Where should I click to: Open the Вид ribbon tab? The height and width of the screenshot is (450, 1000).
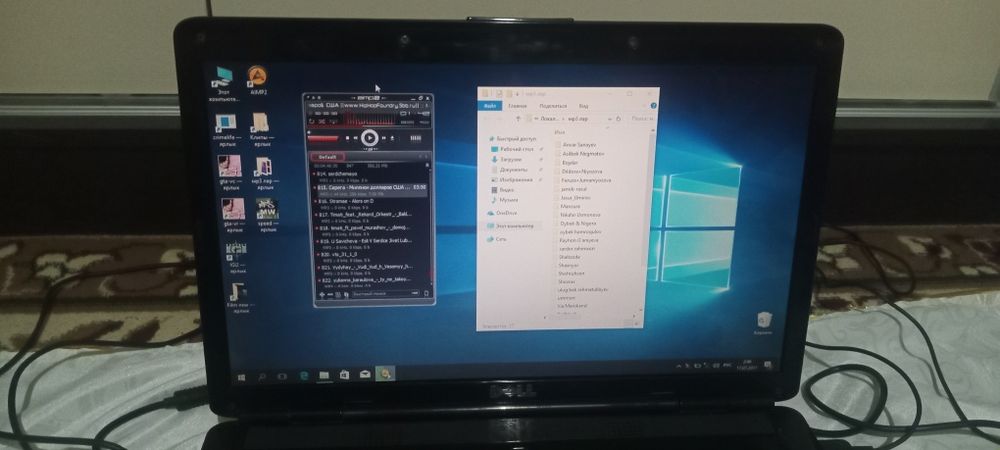584,106
